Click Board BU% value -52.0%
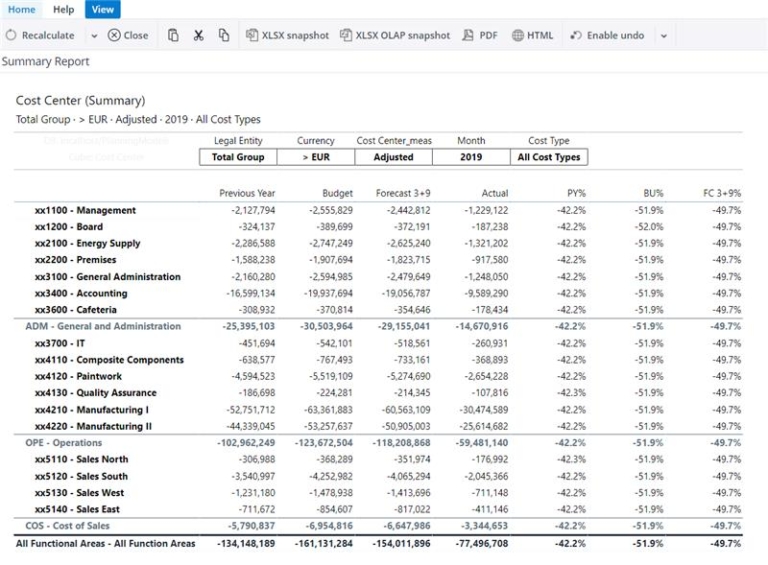The height and width of the screenshot is (565, 768). click(x=649, y=227)
